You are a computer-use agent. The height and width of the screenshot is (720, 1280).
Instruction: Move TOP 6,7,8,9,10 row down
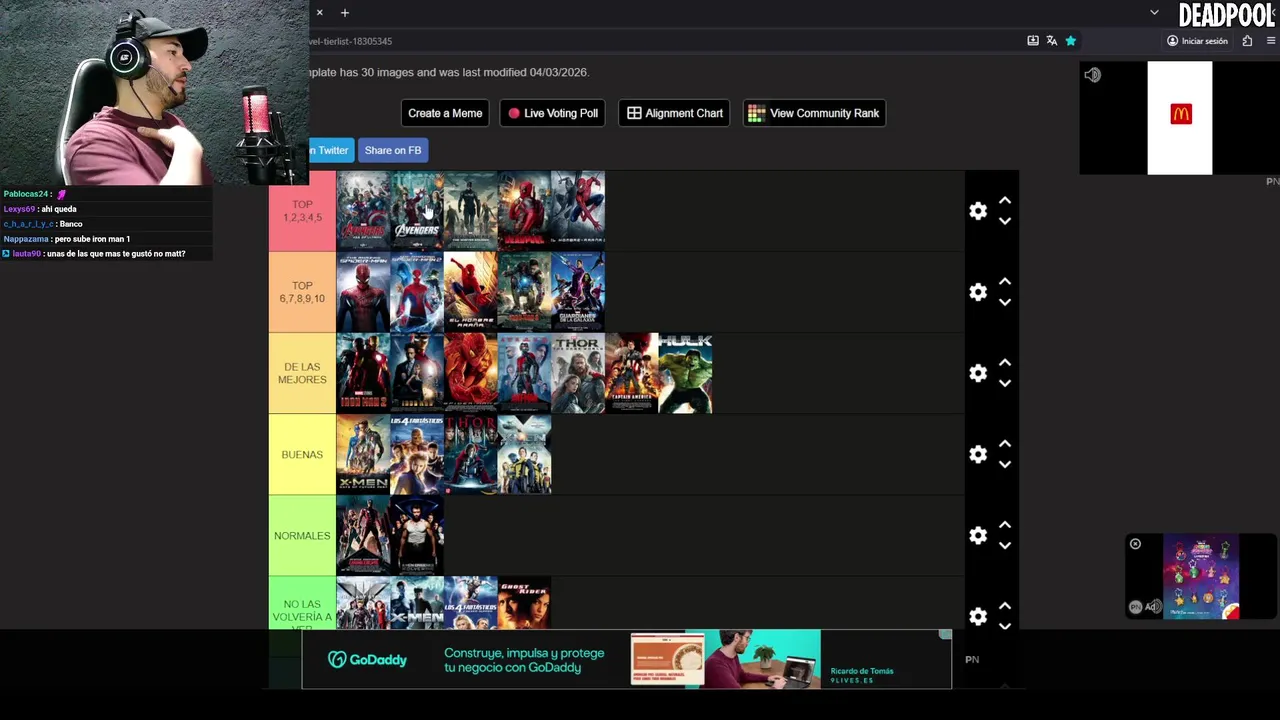coord(1005,302)
